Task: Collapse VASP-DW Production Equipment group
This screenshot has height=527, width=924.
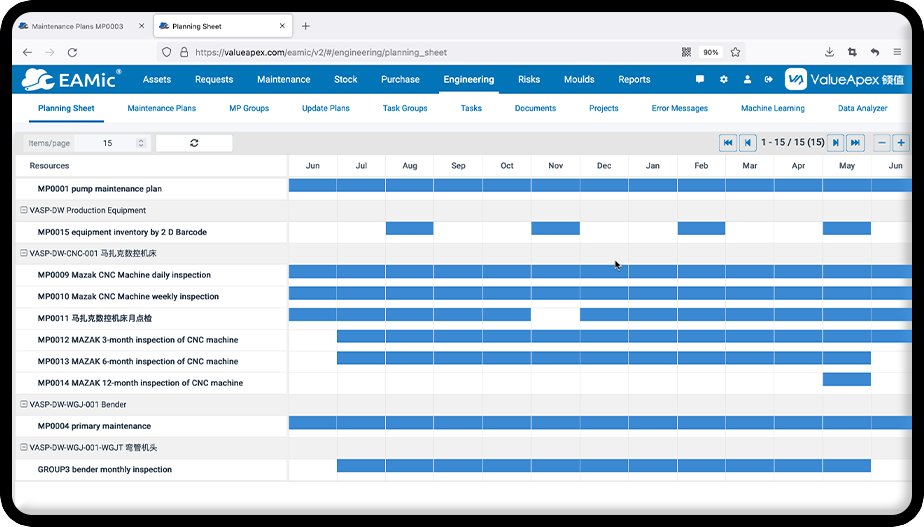Action: [x=23, y=210]
